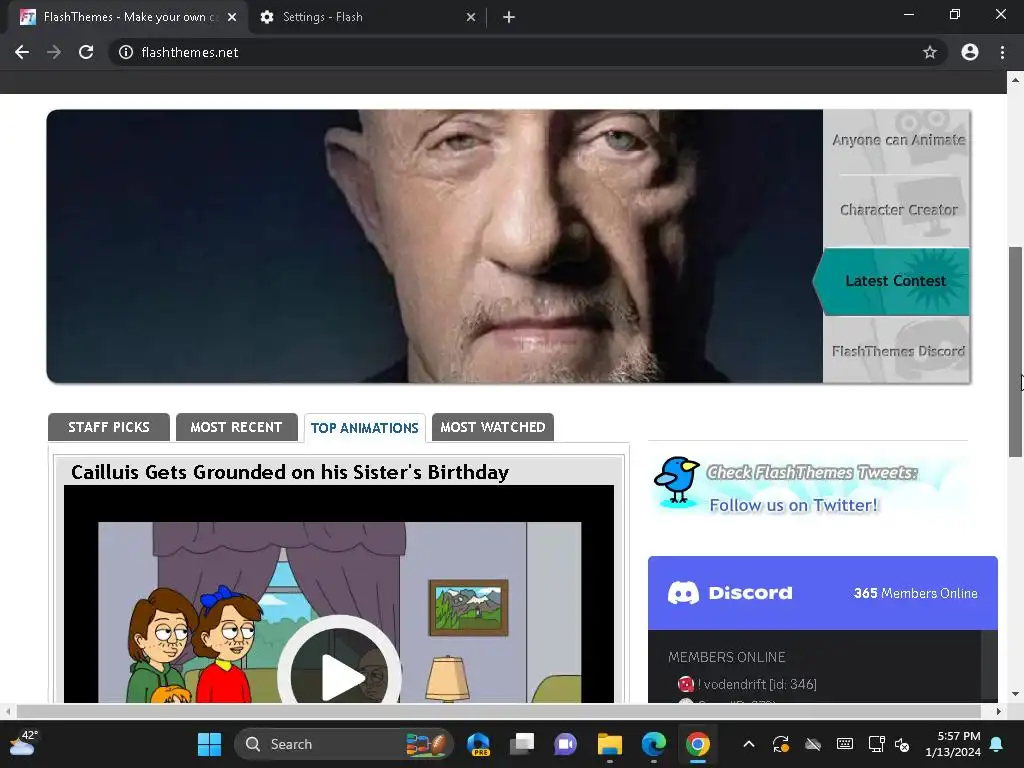Open the Windows Start menu
This screenshot has height=768, width=1024.
(x=210, y=744)
